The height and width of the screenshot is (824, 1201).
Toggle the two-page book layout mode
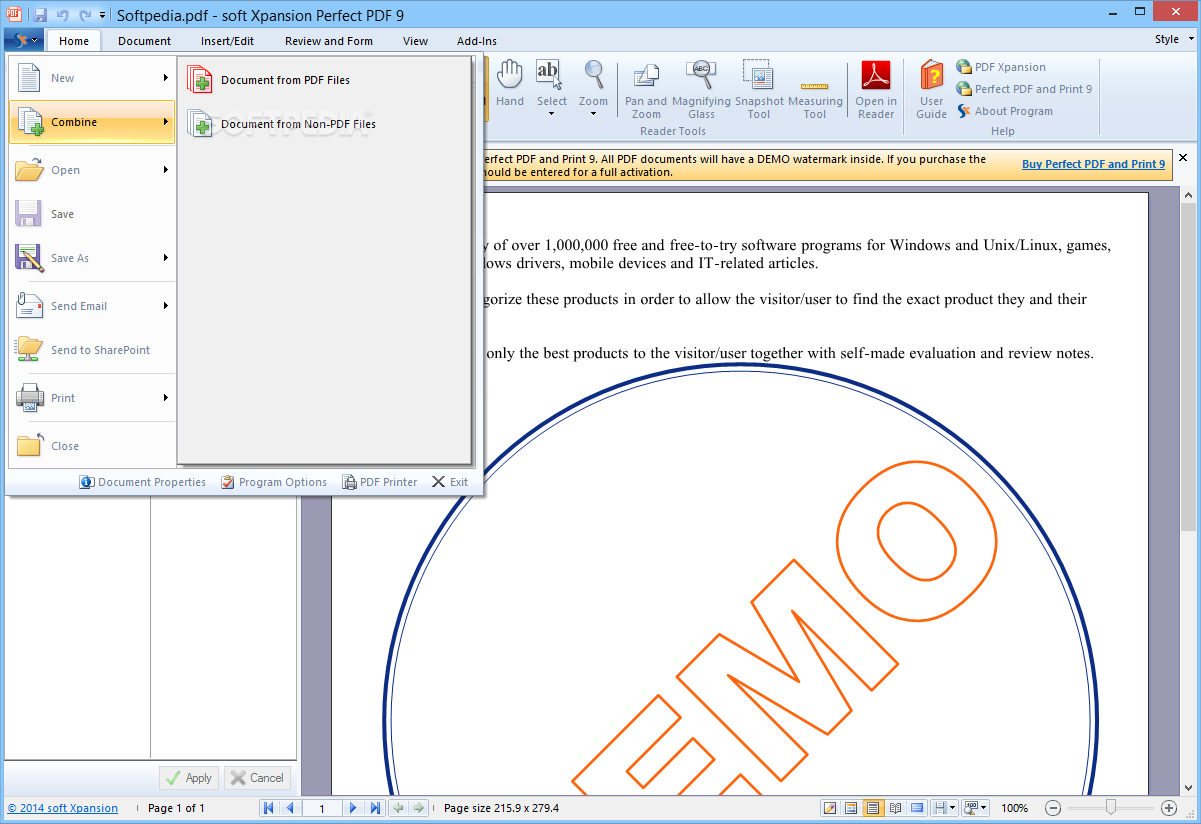tap(895, 808)
